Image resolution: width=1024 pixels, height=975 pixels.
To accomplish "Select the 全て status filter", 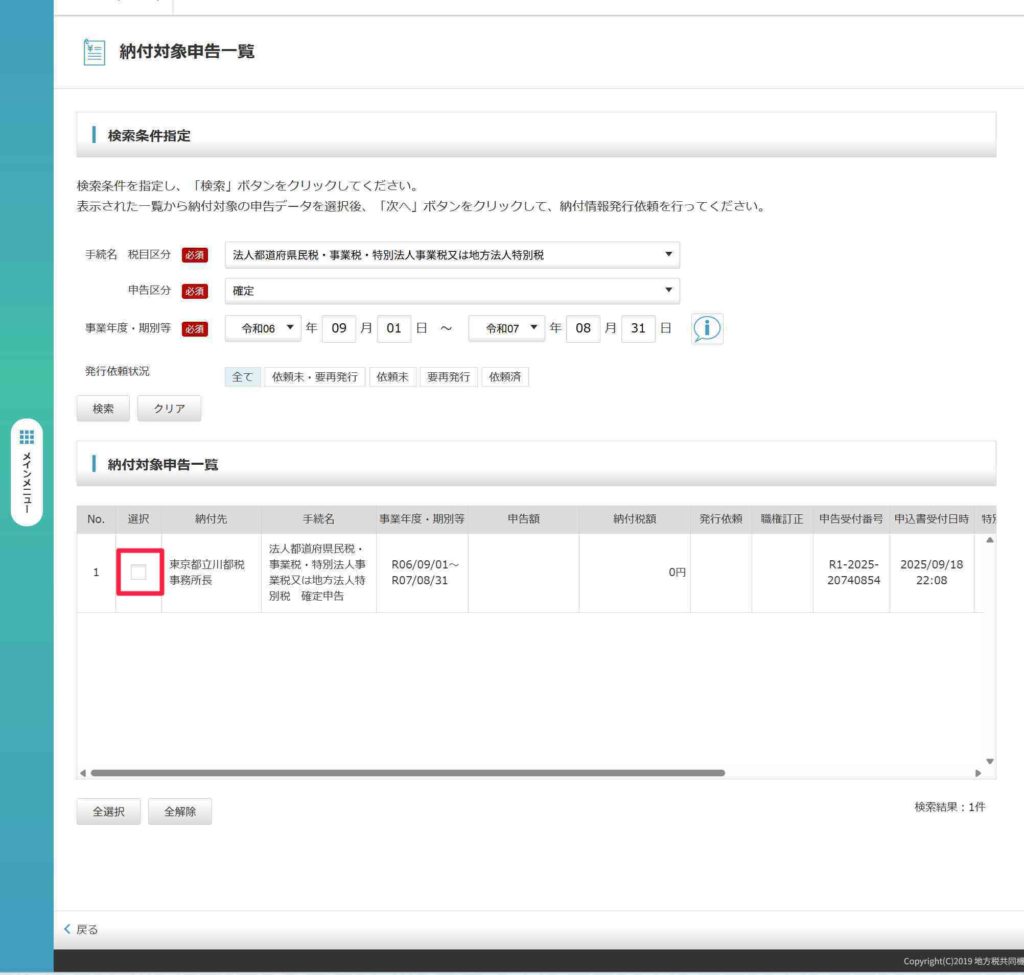I will tap(243, 377).
